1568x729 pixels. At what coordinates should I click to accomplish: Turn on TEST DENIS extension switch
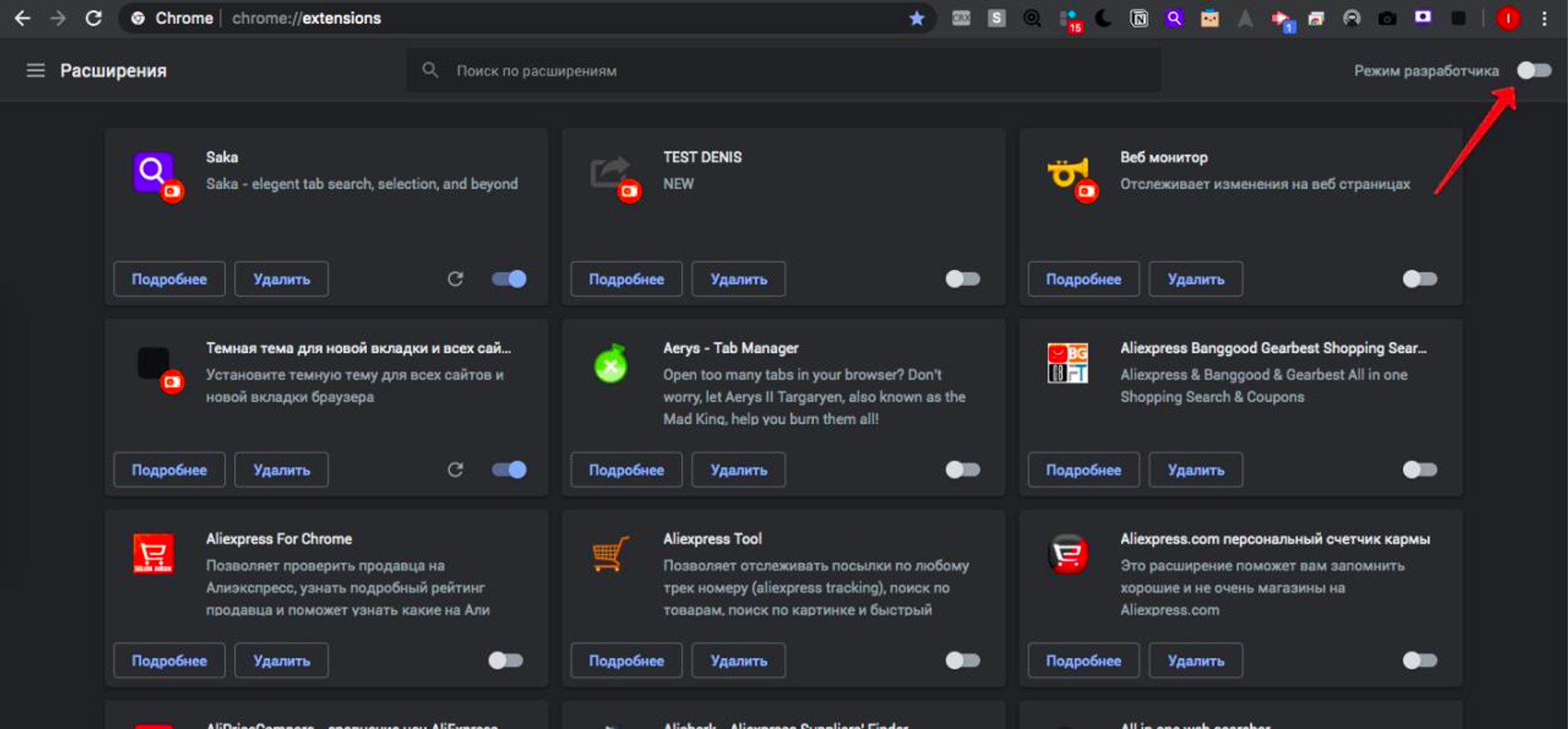point(962,279)
